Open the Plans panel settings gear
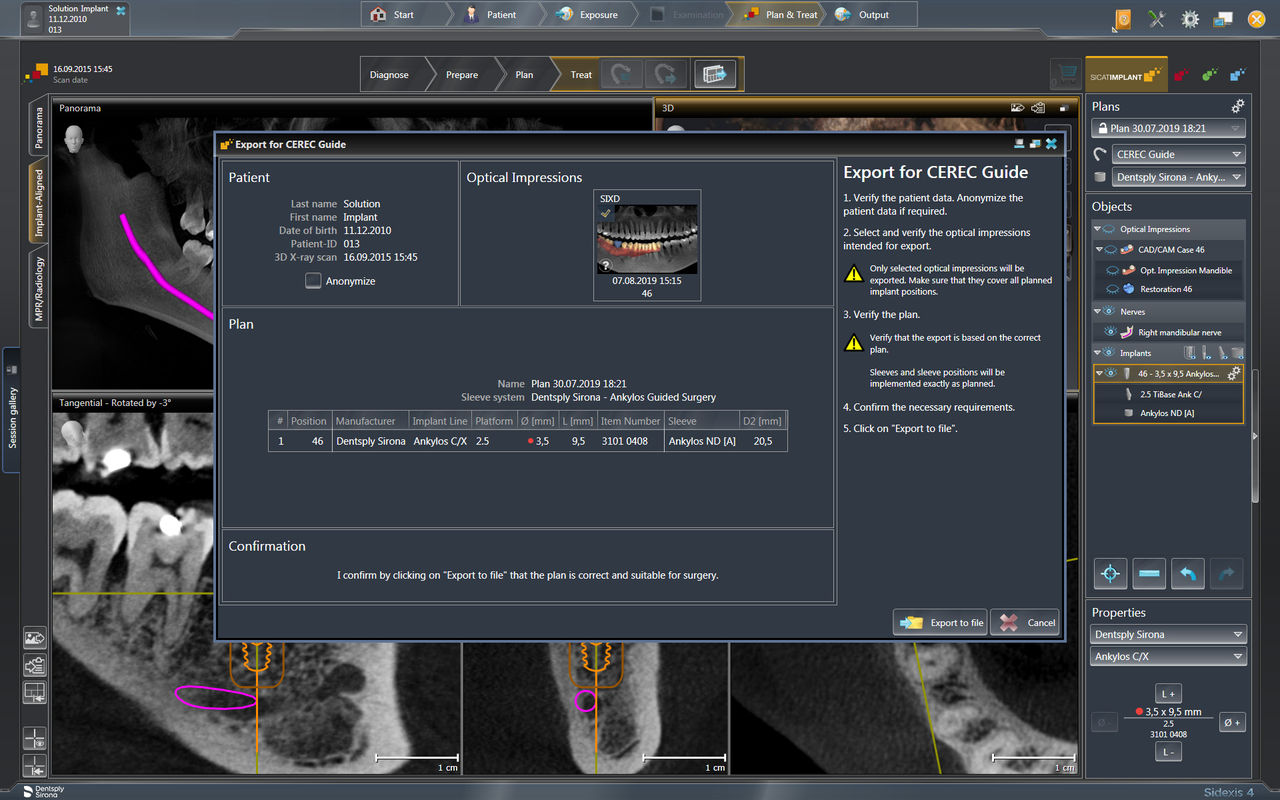This screenshot has width=1280, height=800. (x=1237, y=105)
